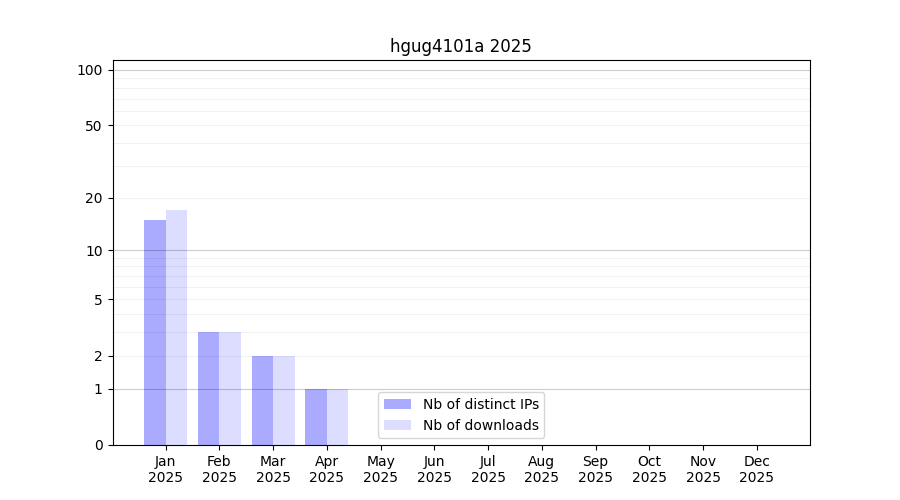The image size is (900, 500).
Task: Pick the April distinct IPs bar
Action: (x=316, y=417)
